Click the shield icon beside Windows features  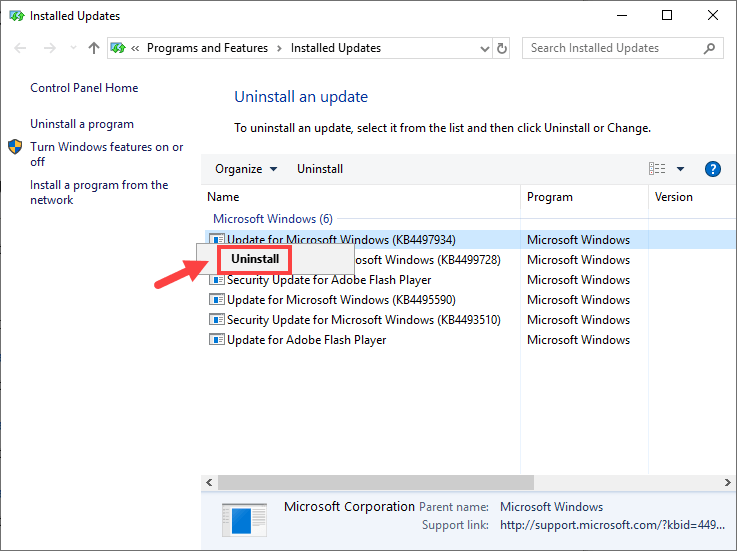tap(15, 147)
